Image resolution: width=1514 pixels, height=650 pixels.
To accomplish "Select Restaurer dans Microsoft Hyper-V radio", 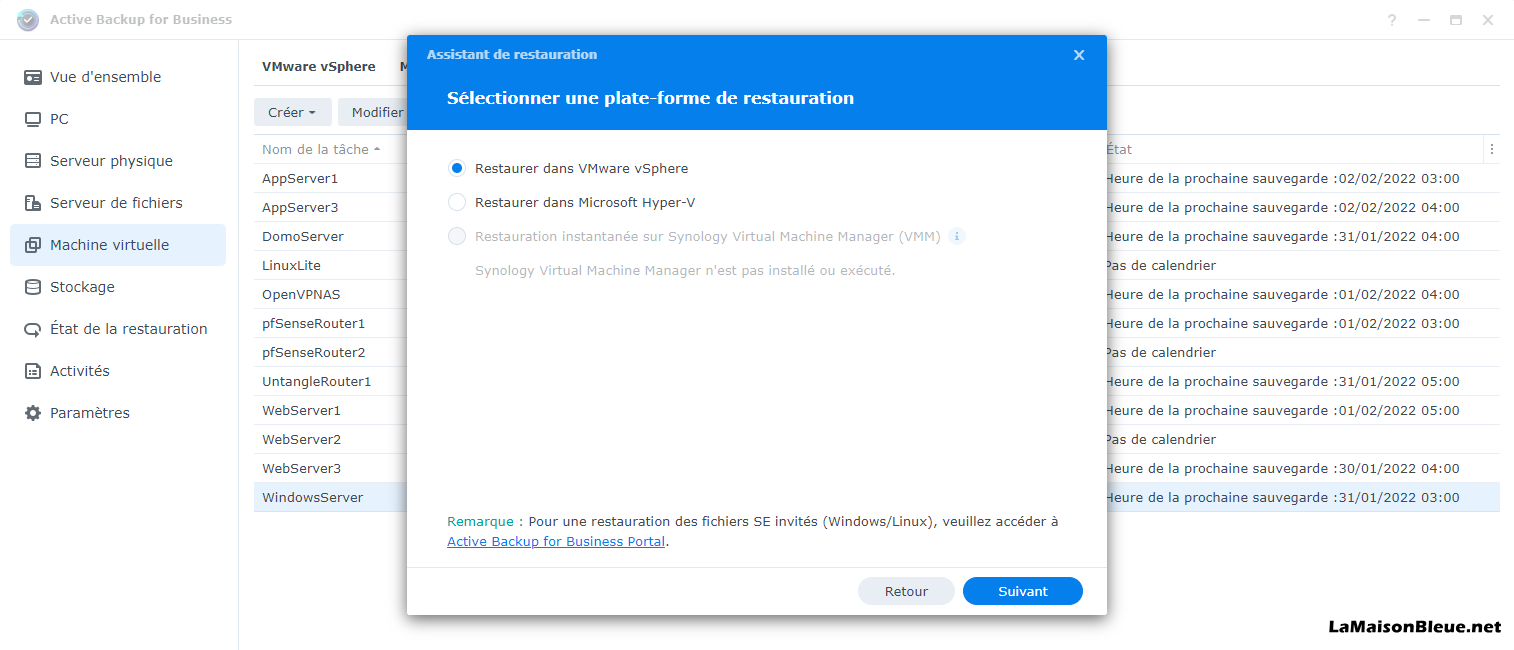I will coord(457,203).
